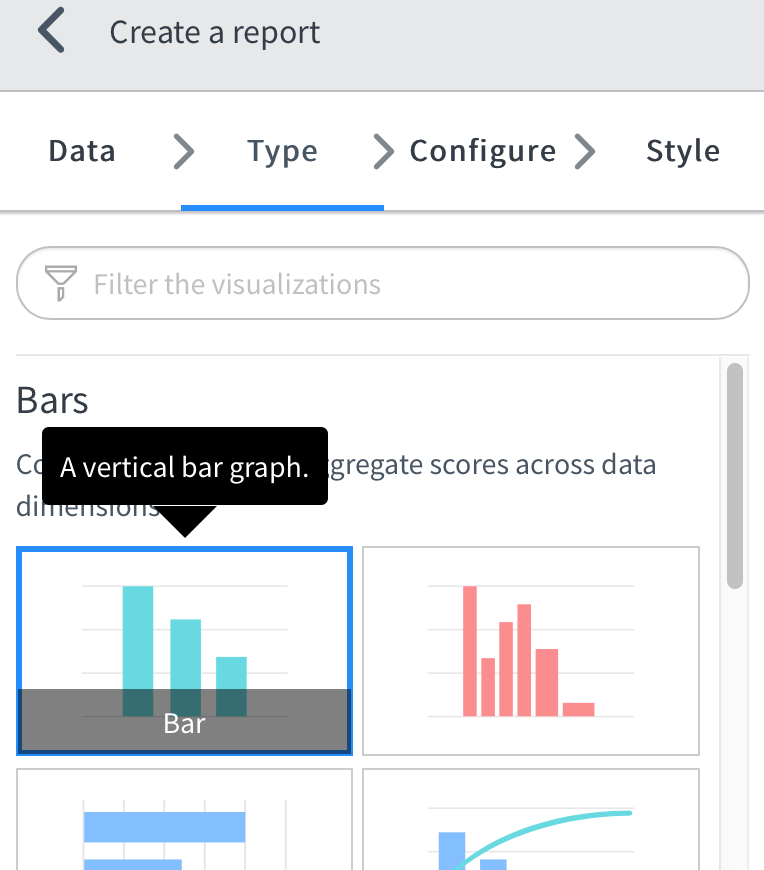The image size is (764, 870).
Task: Expand the chevron between Data and Type
Action: [x=183, y=151]
